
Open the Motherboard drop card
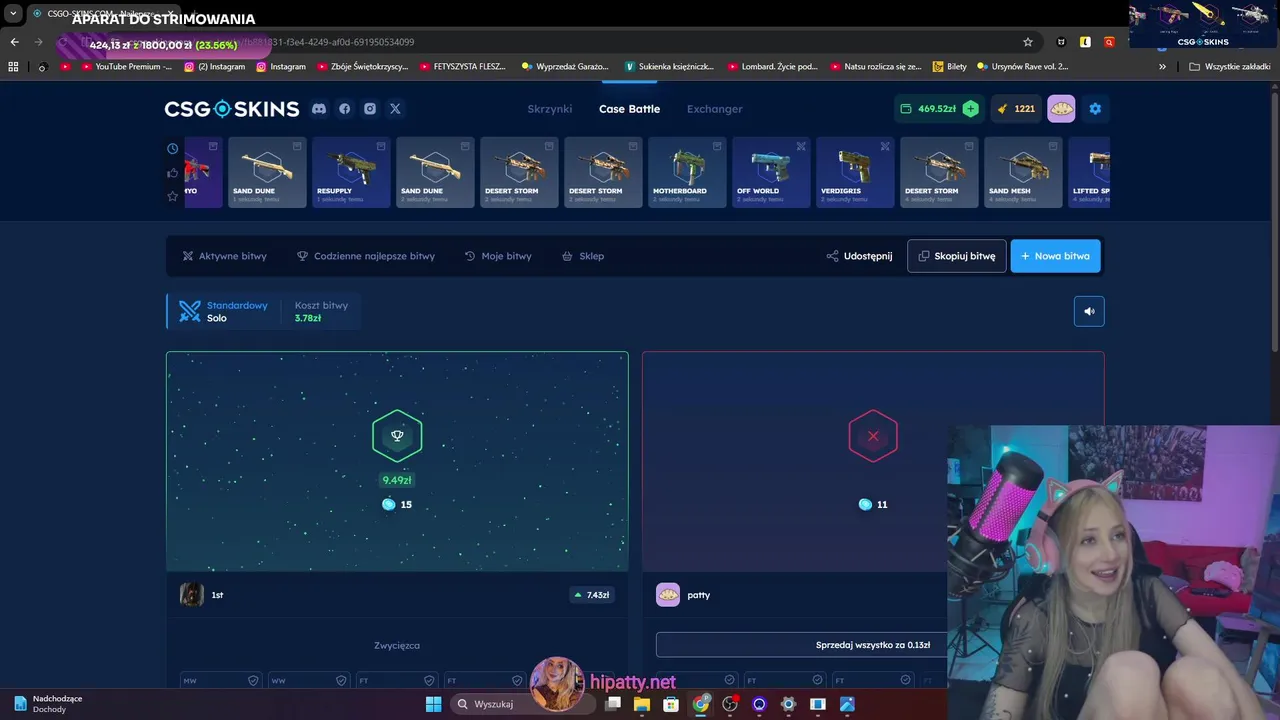click(x=687, y=172)
